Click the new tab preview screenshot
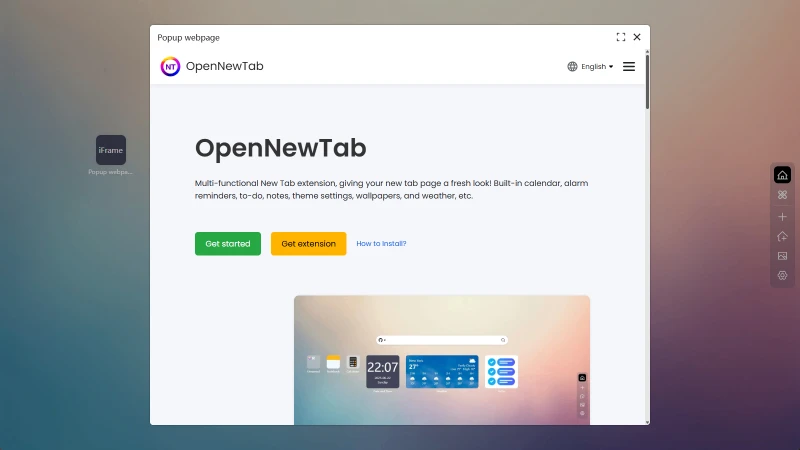 click(442, 360)
